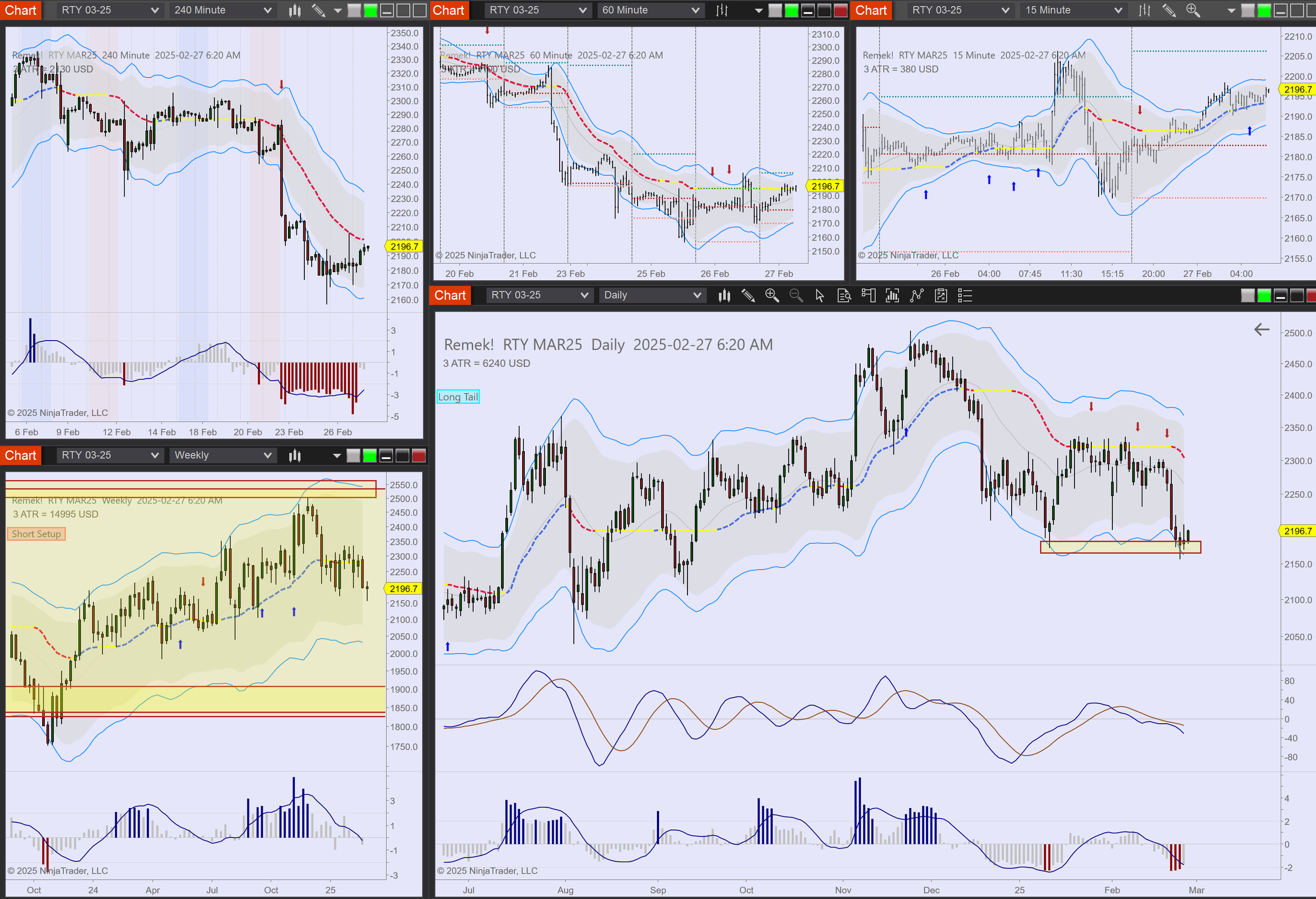Open bar type selector in Daily chart
This screenshot has height=899, width=1316.
724,295
